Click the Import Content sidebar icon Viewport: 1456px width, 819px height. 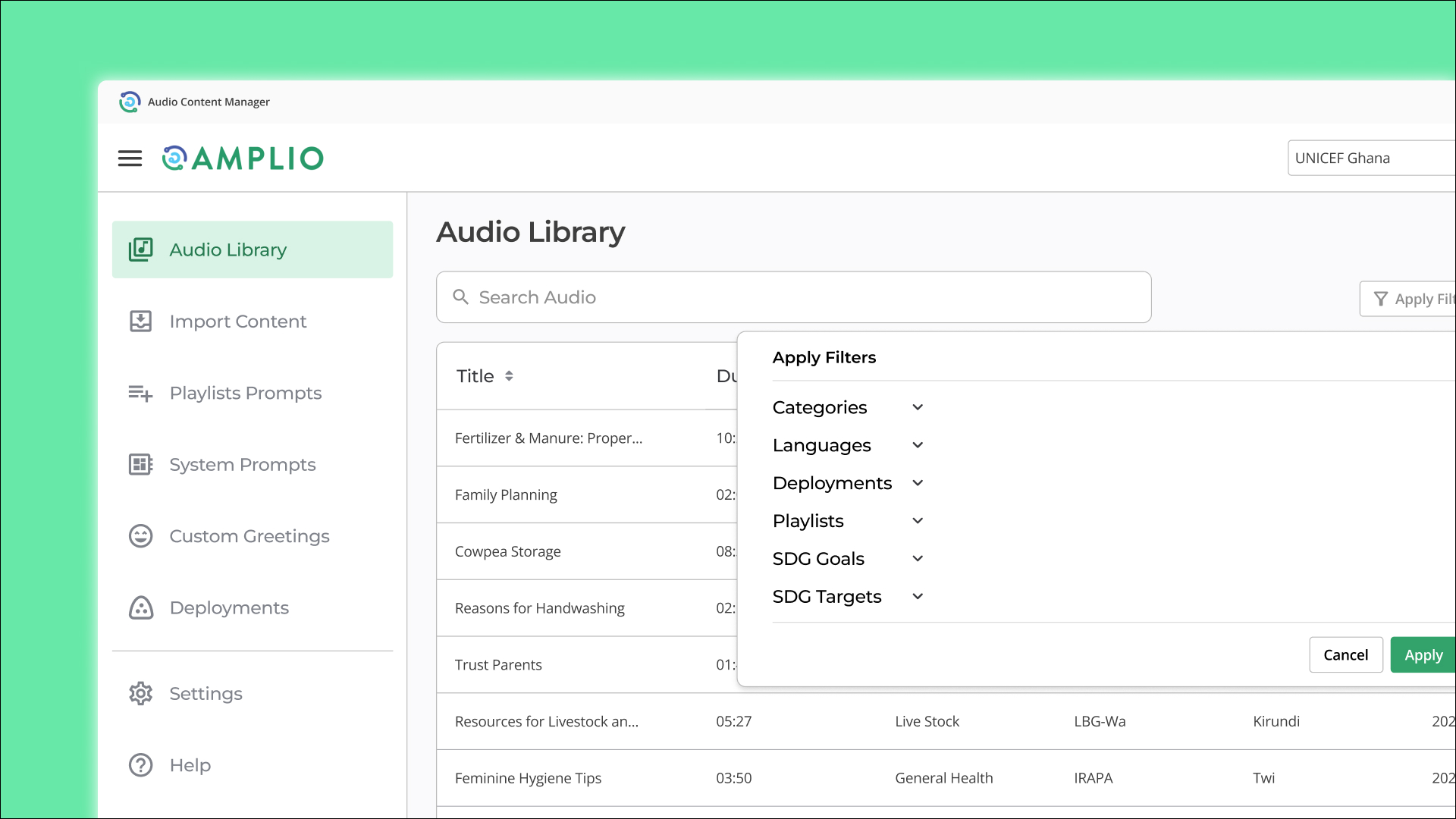click(140, 321)
